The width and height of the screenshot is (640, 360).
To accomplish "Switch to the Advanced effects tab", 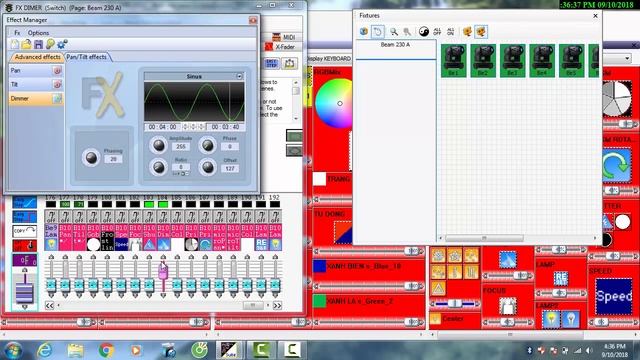I will (37, 57).
